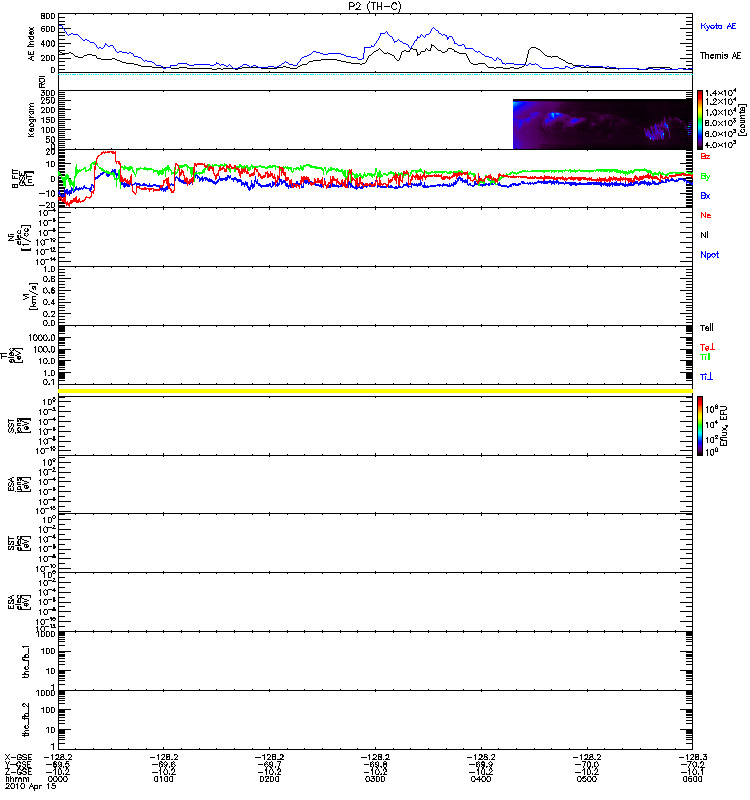Click the 'X-GSE' row label

(18, 757)
